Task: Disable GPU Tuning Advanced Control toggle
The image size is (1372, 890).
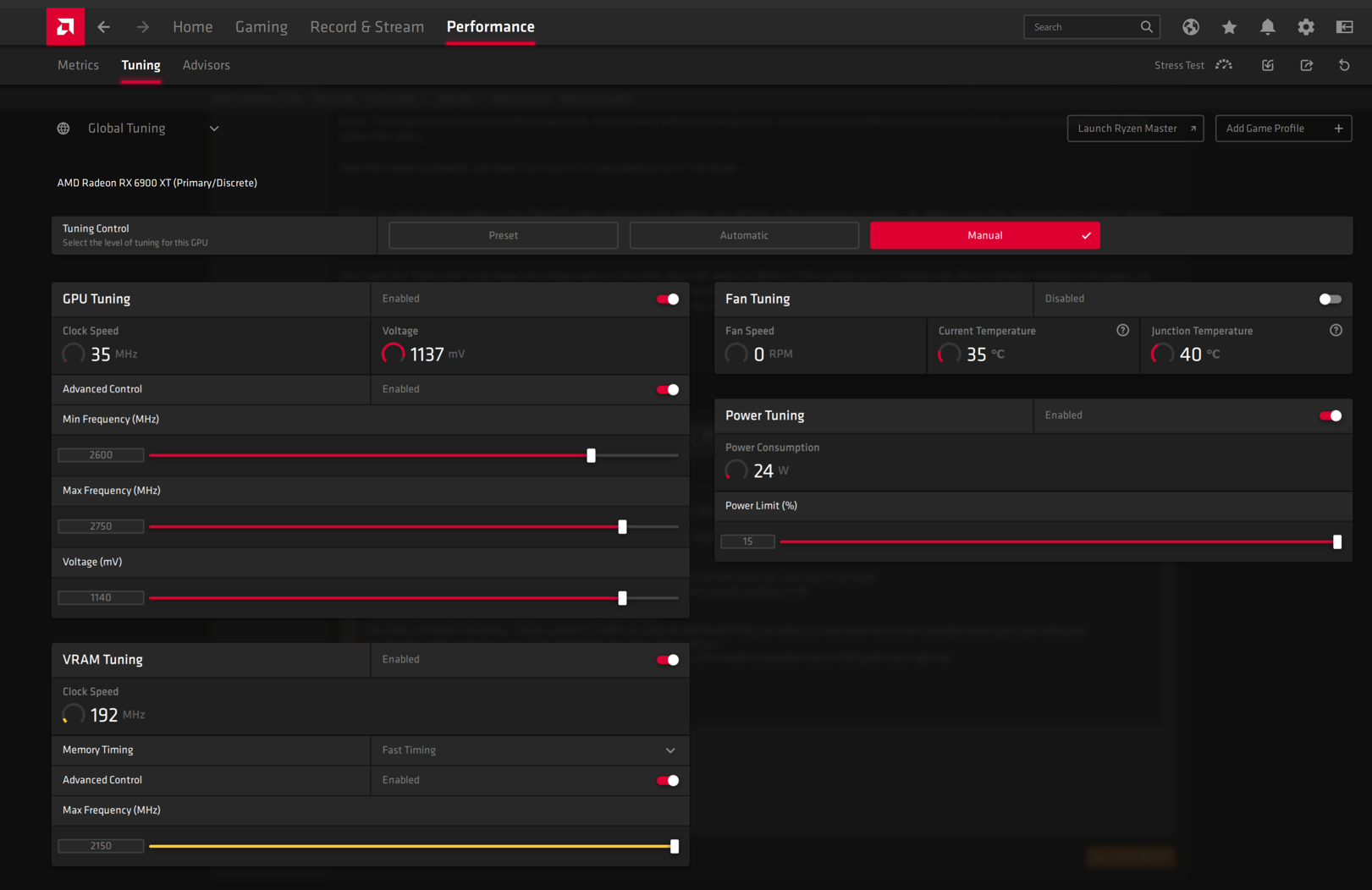Action: 668,389
